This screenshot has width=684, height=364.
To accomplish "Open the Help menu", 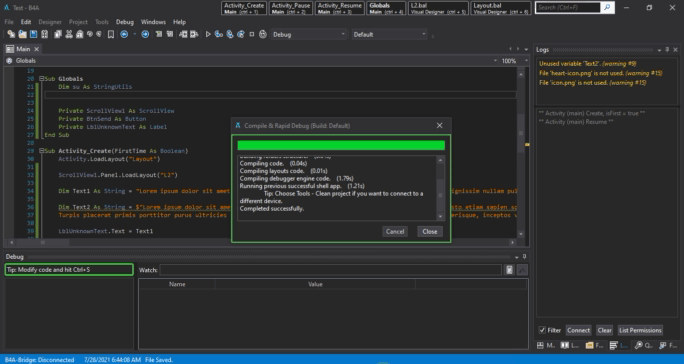I will (x=179, y=22).
